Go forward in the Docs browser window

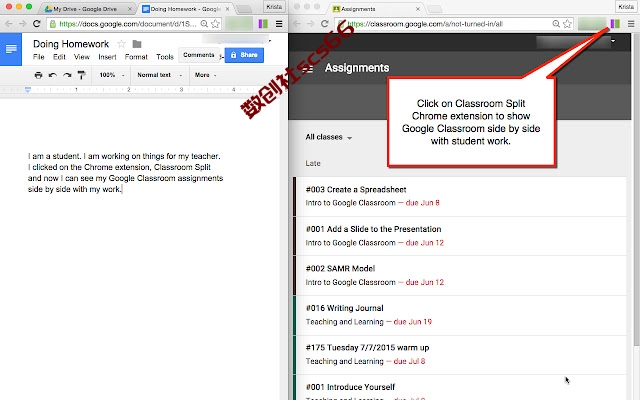click(x=22, y=24)
